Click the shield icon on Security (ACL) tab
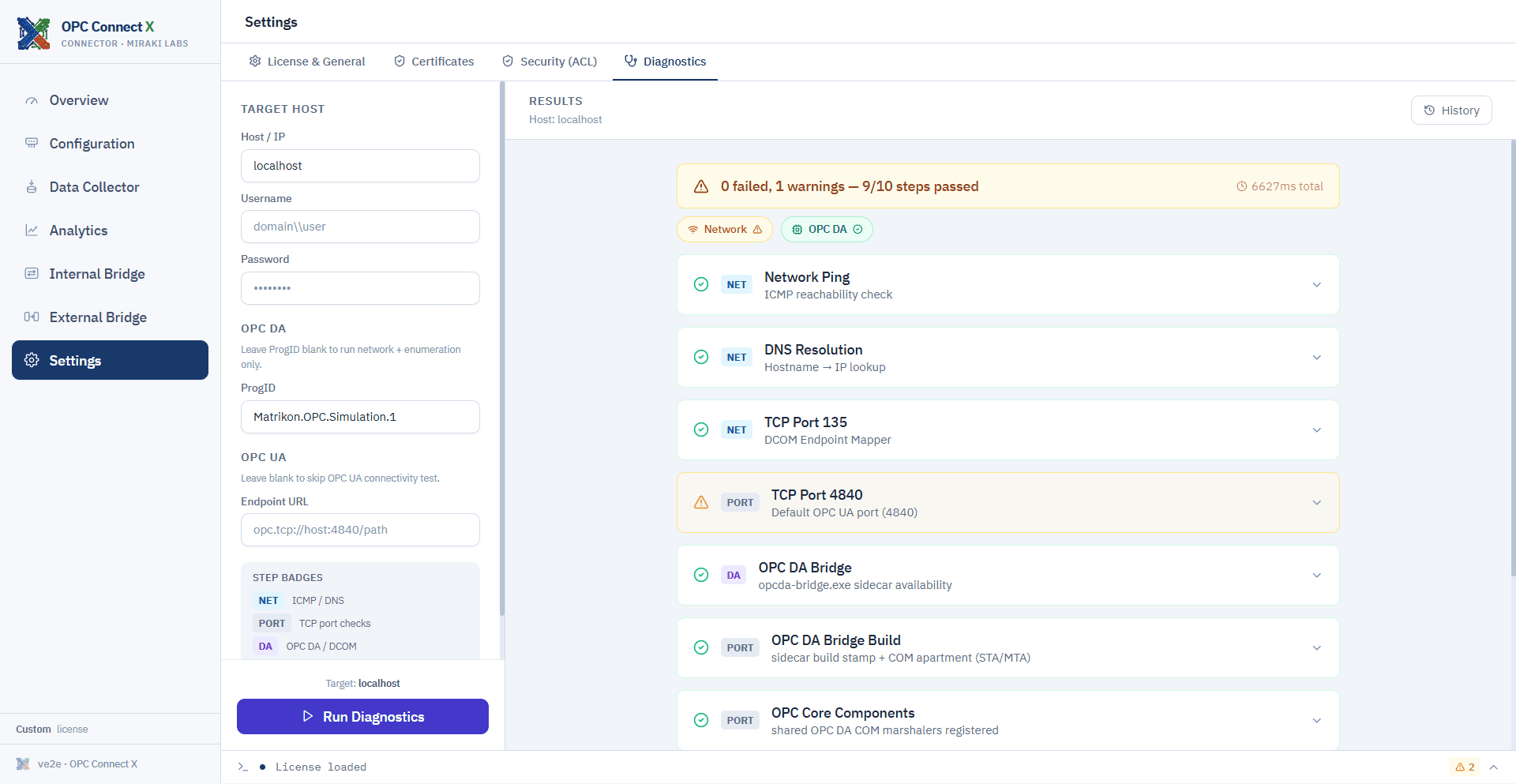The width and height of the screenshot is (1516, 784). tap(508, 62)
